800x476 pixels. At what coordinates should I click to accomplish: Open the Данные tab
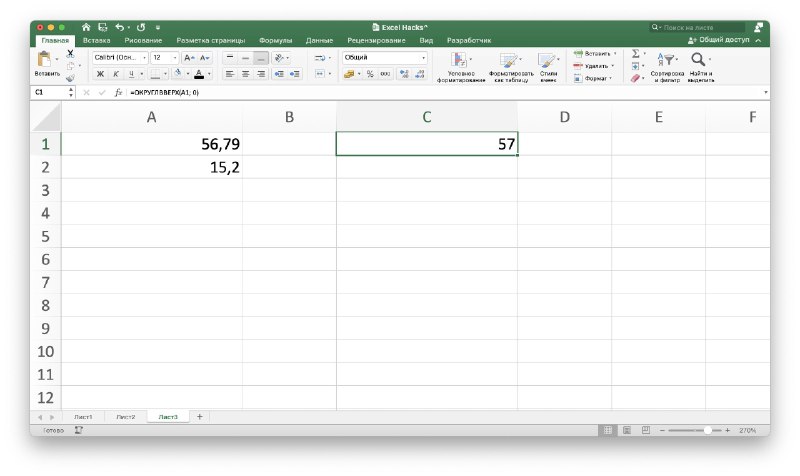point(319,40)
